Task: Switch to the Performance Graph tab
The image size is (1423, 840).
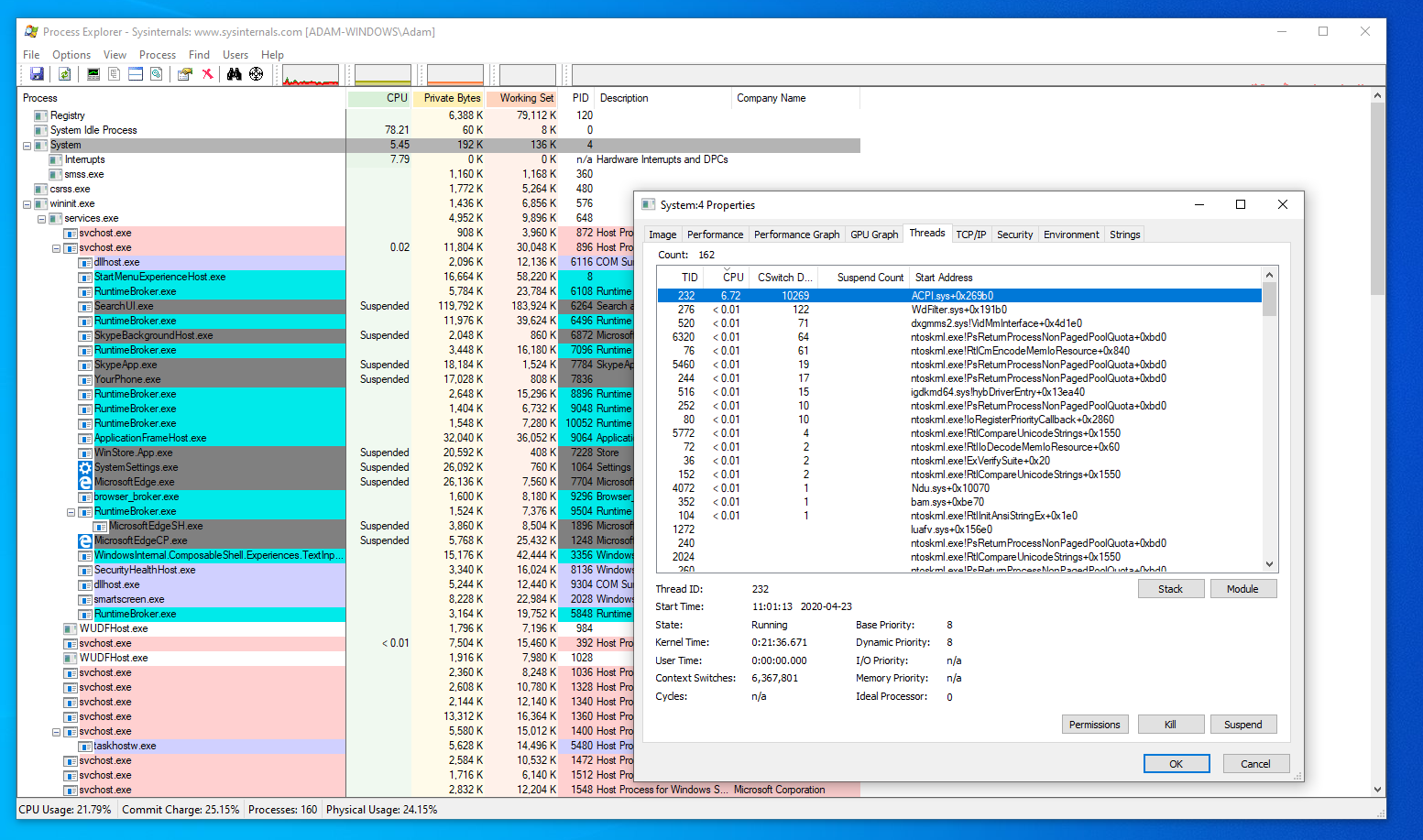Action: click(x=796, y=235)
